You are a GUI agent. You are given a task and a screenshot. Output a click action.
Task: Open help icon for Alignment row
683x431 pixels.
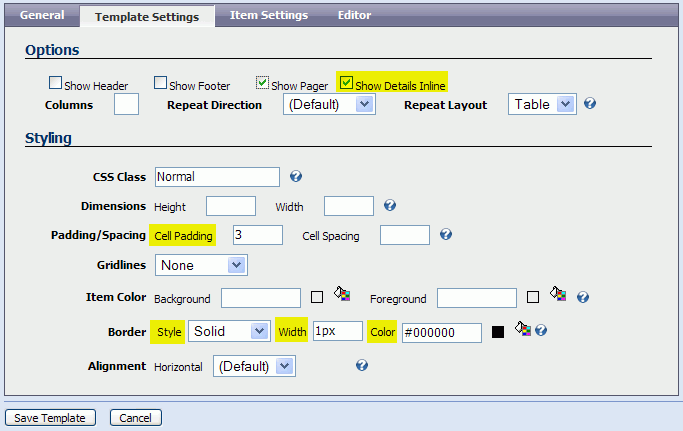click(362, 365)
